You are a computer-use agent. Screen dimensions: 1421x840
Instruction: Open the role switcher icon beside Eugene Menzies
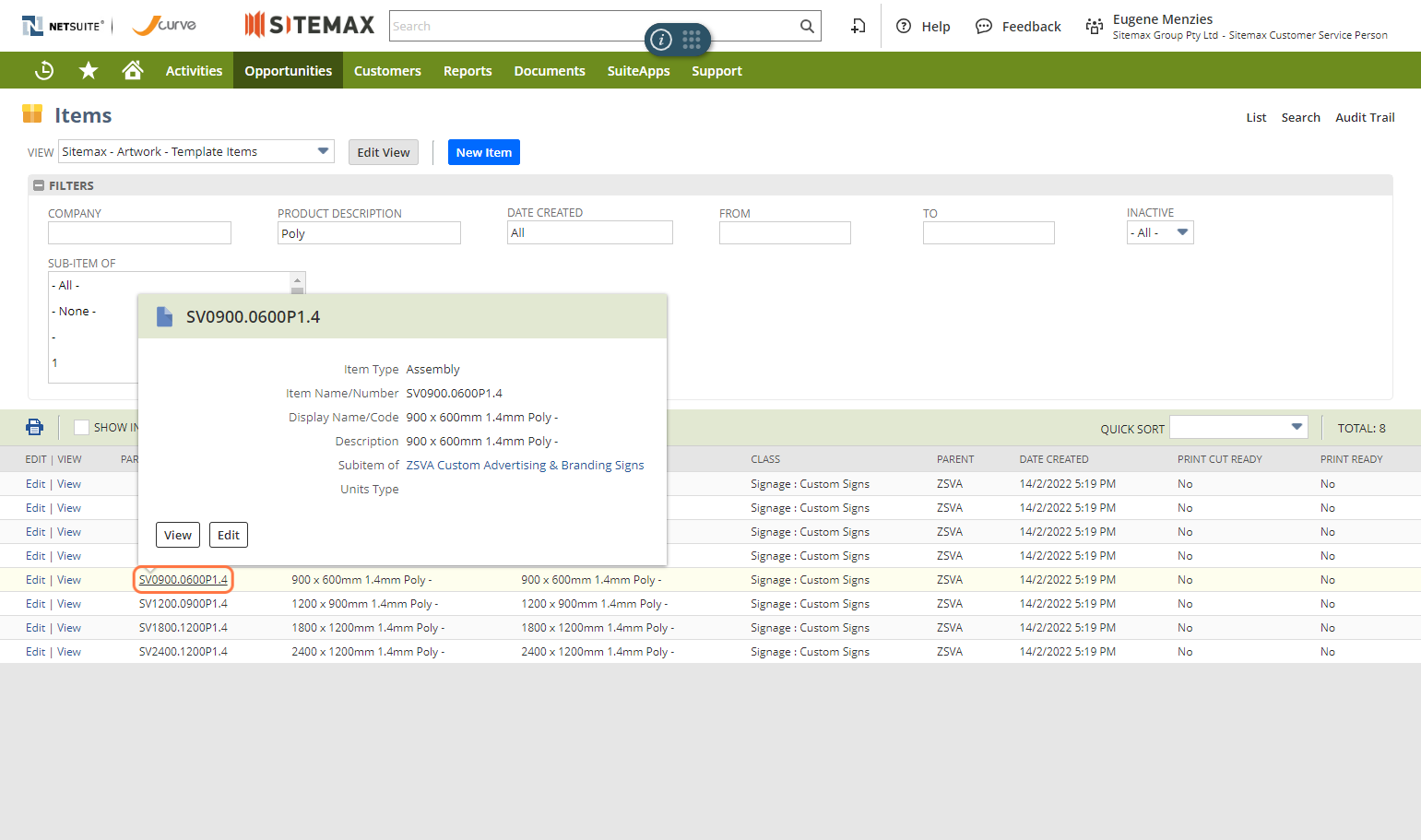pyautogui.click(x=1095, y=27)
